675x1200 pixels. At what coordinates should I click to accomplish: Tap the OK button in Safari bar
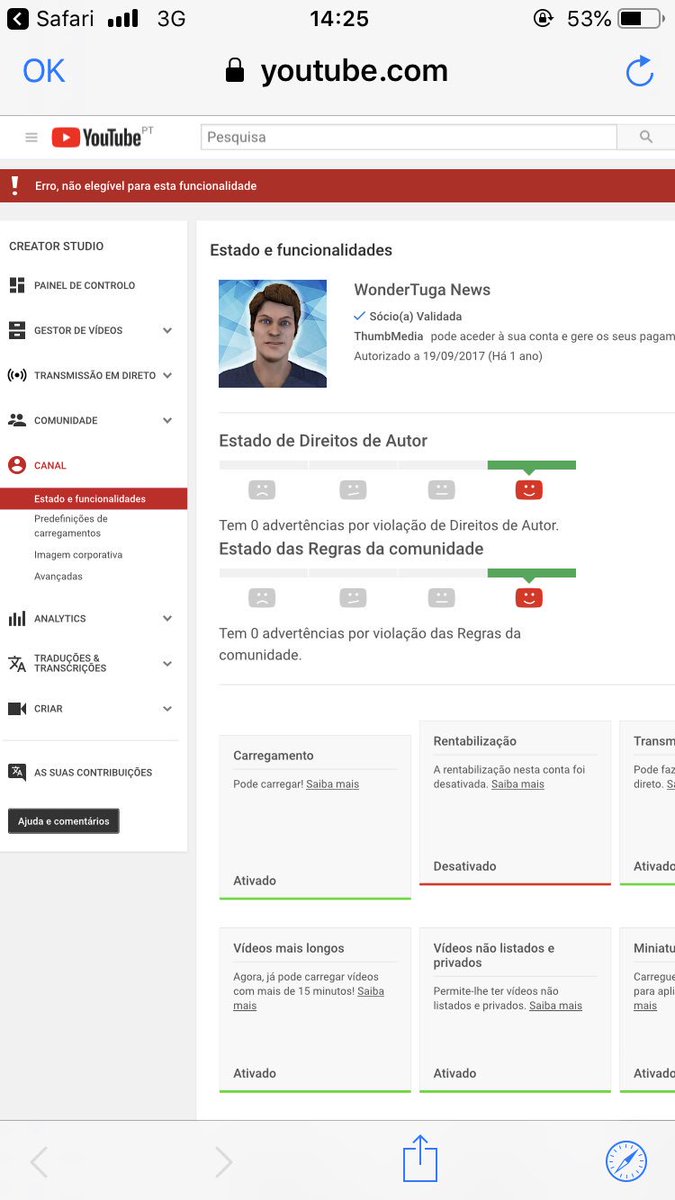pos(44,71)
